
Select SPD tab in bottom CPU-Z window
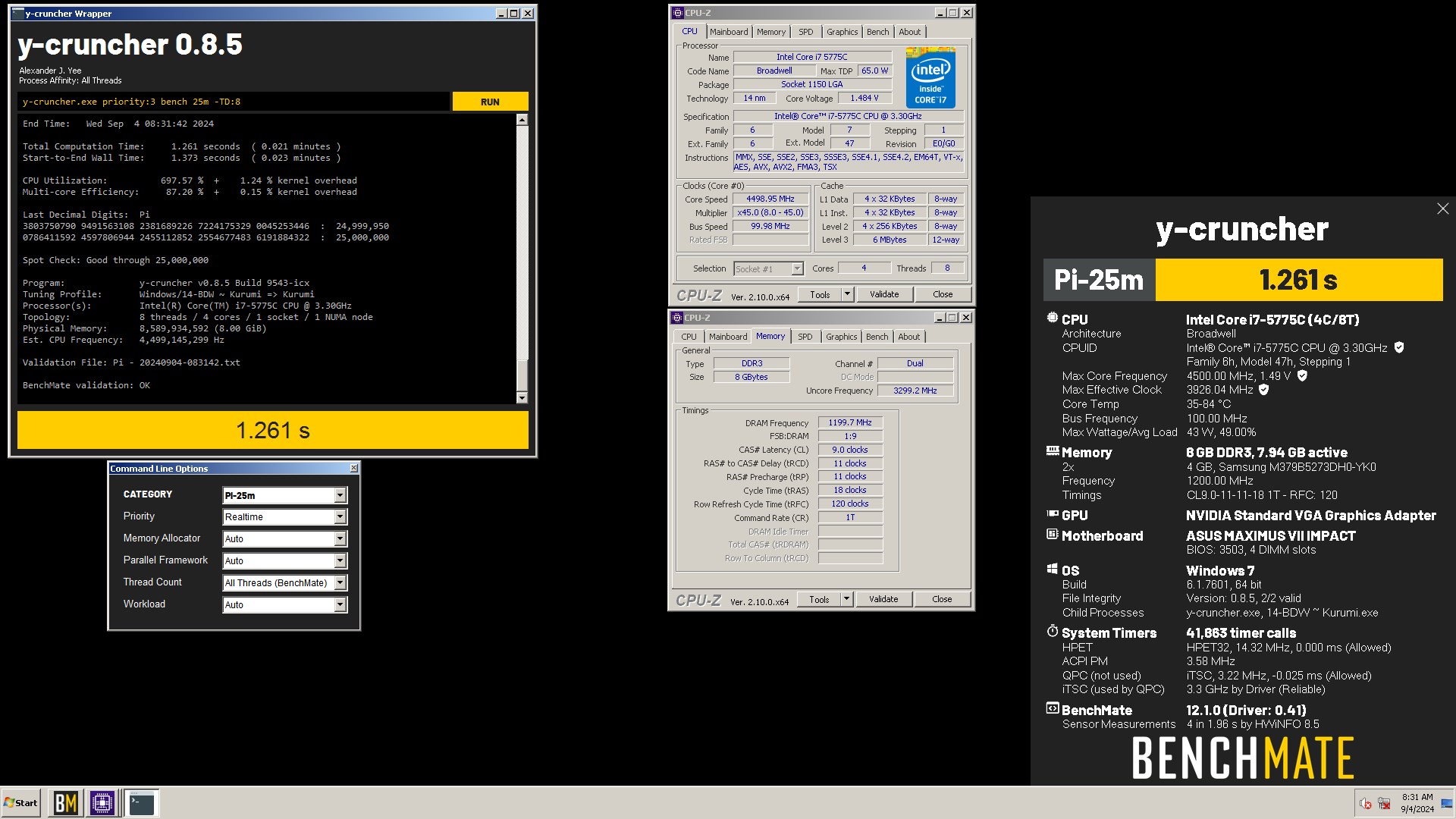pyautogui.click(x=805, y=337)
